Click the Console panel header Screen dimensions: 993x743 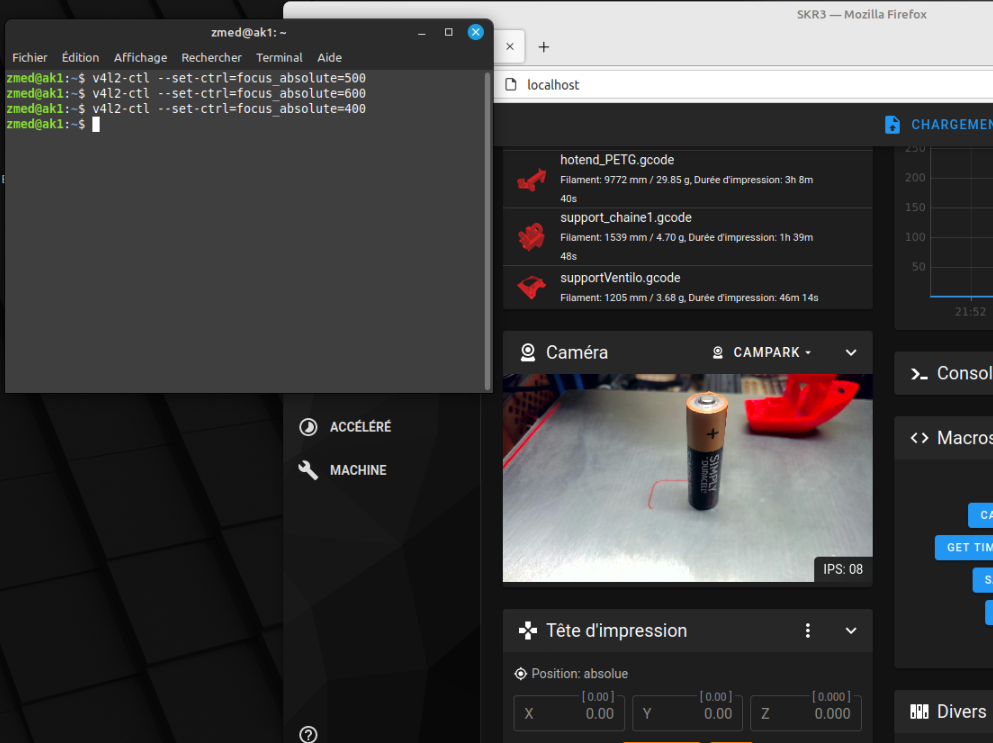click(944, 374)
